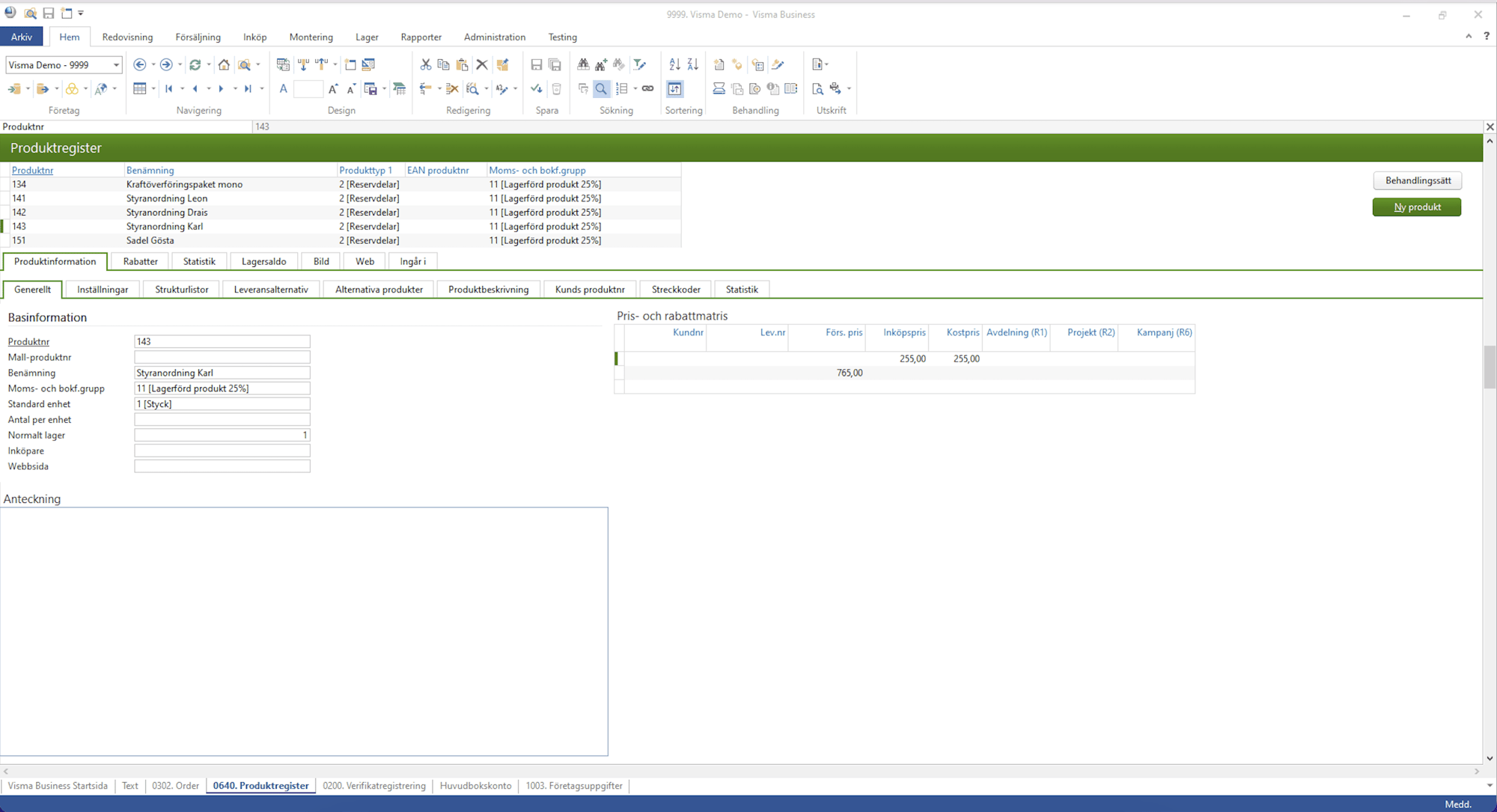
Task: Click the binoculars with plus icon
Action: [601, 65]
